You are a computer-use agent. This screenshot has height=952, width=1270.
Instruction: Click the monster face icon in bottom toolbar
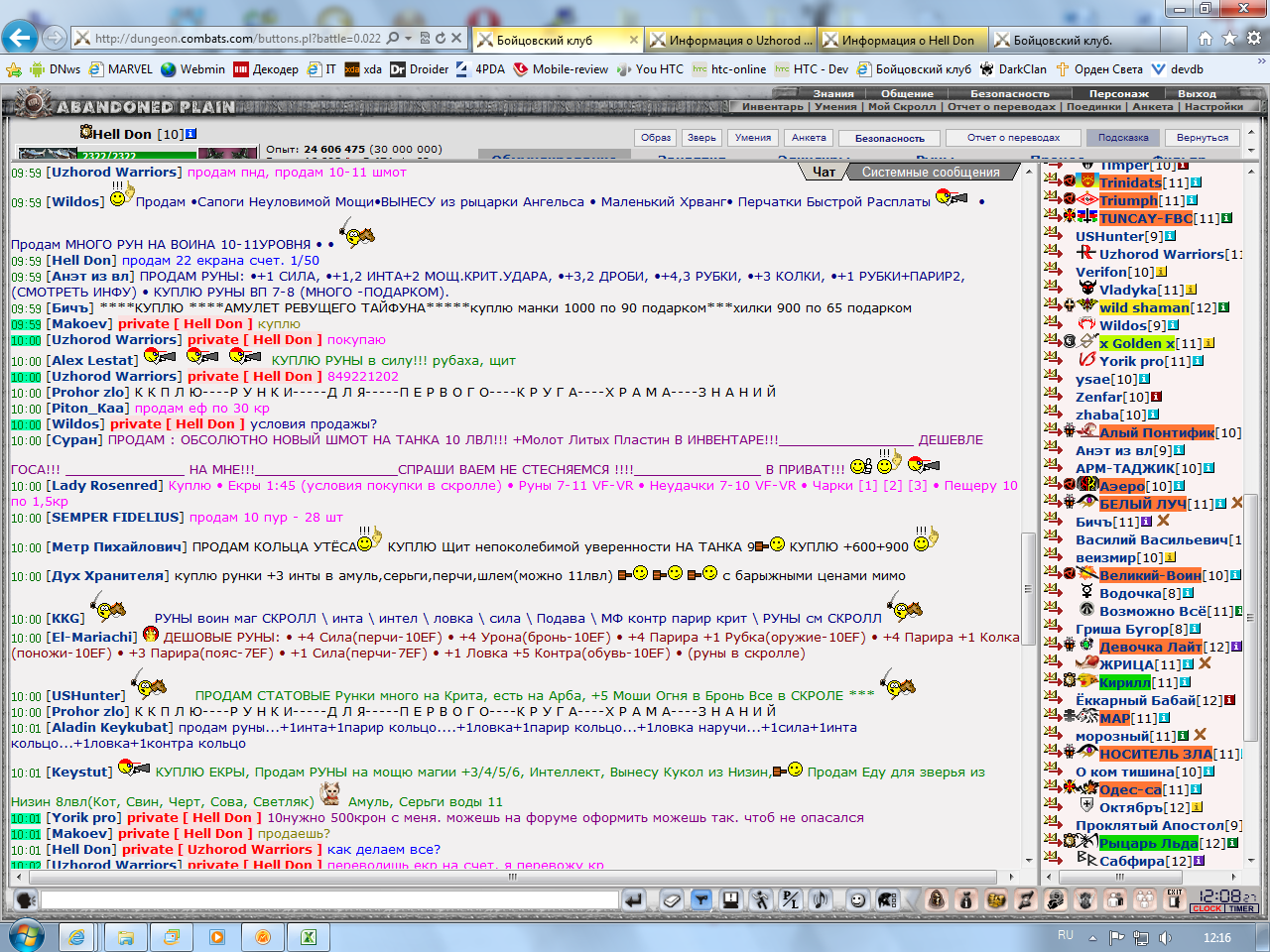click(1085, 899)
